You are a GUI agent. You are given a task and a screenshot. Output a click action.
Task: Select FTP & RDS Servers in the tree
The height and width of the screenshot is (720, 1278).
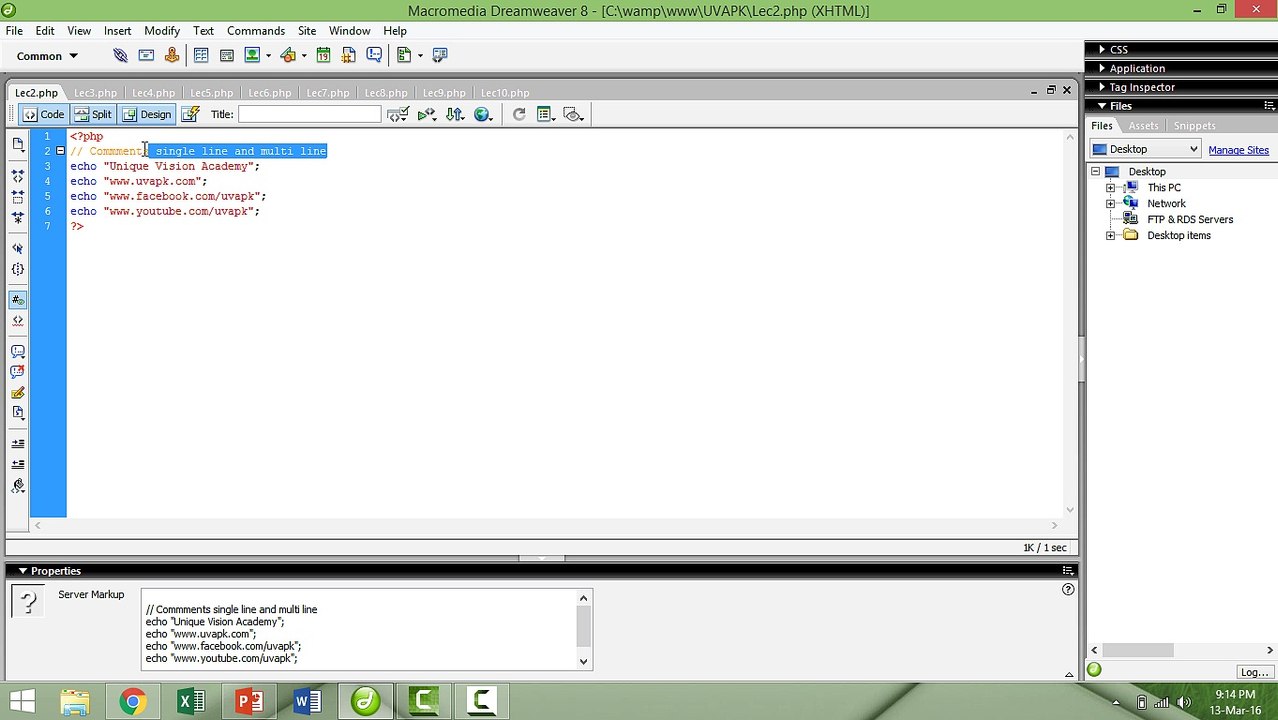click(1189, 220)
